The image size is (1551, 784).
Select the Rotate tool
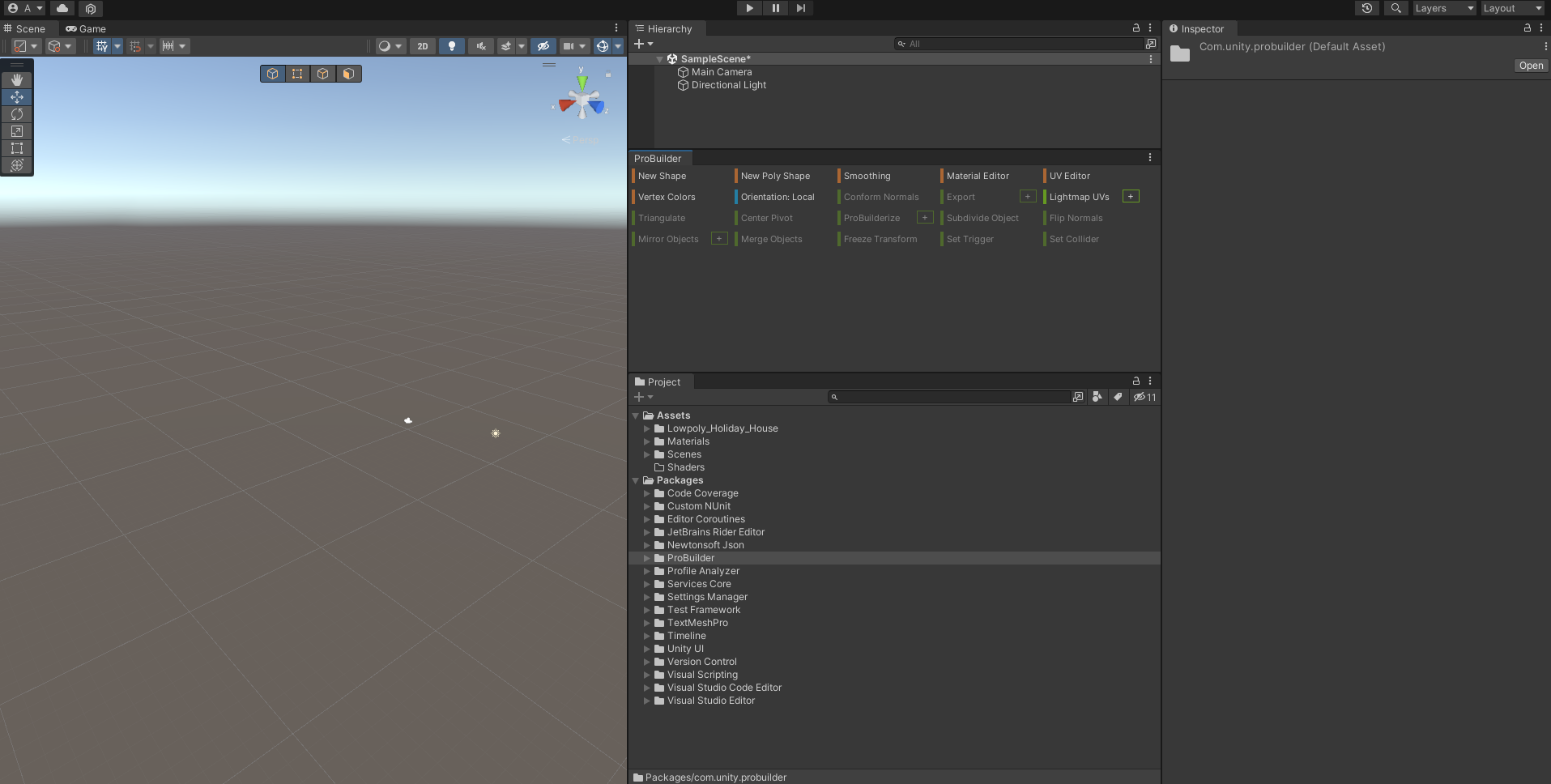16,114
